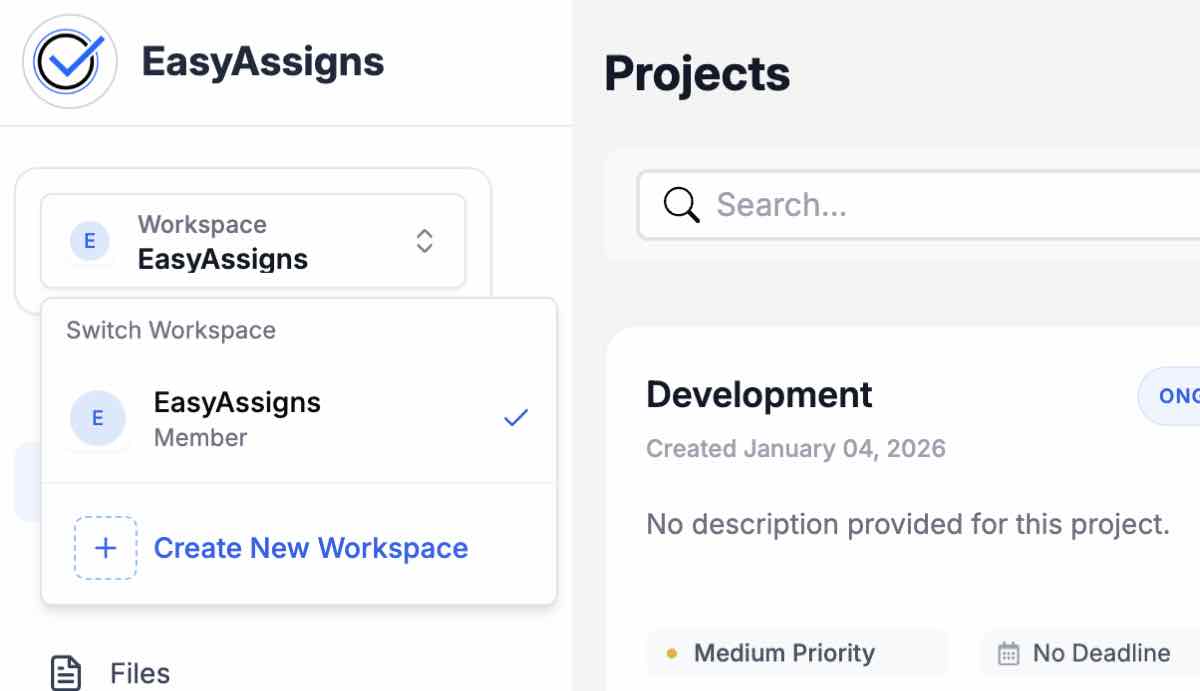Click the EasyAssigns circular checkmark logo

point(68,62)
